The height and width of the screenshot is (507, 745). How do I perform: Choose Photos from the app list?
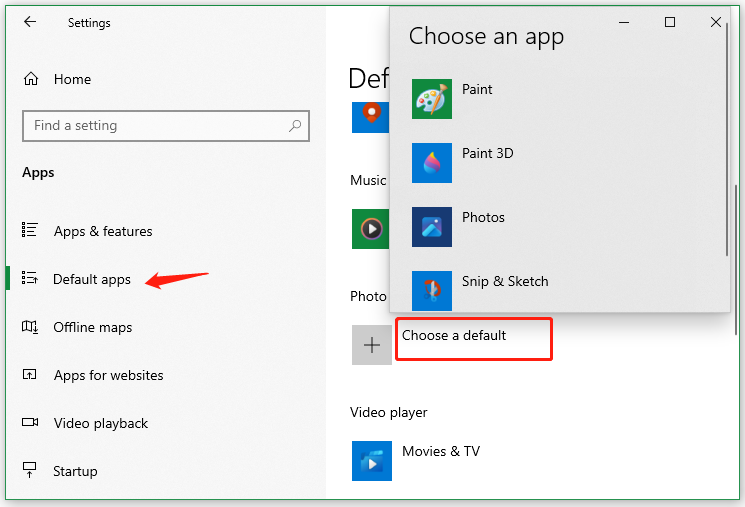tap(483, 217)
